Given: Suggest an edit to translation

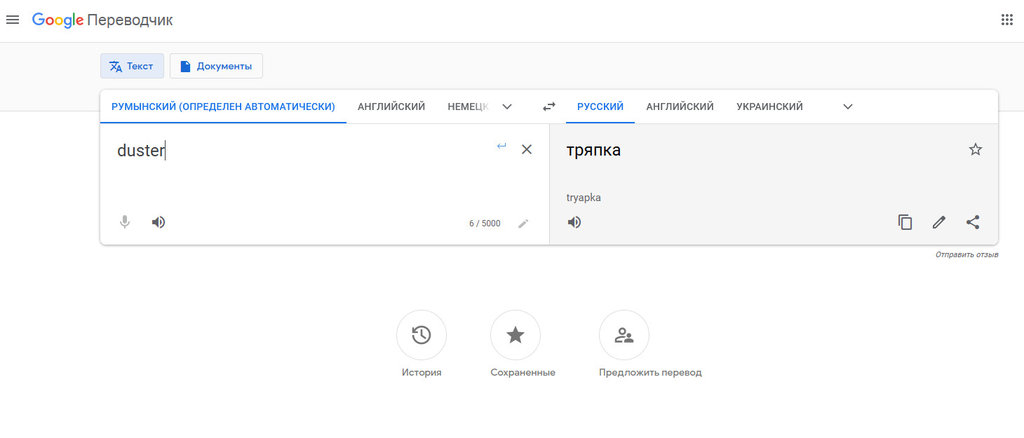Looking at the screenshot, I should pyautogui.click(x=938, y=223).
